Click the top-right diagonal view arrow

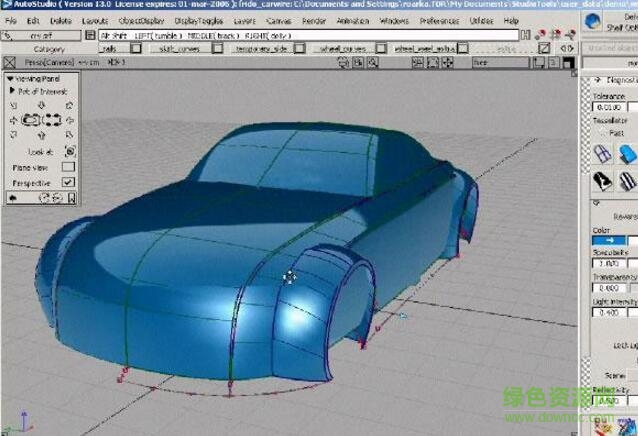[70, 106]
